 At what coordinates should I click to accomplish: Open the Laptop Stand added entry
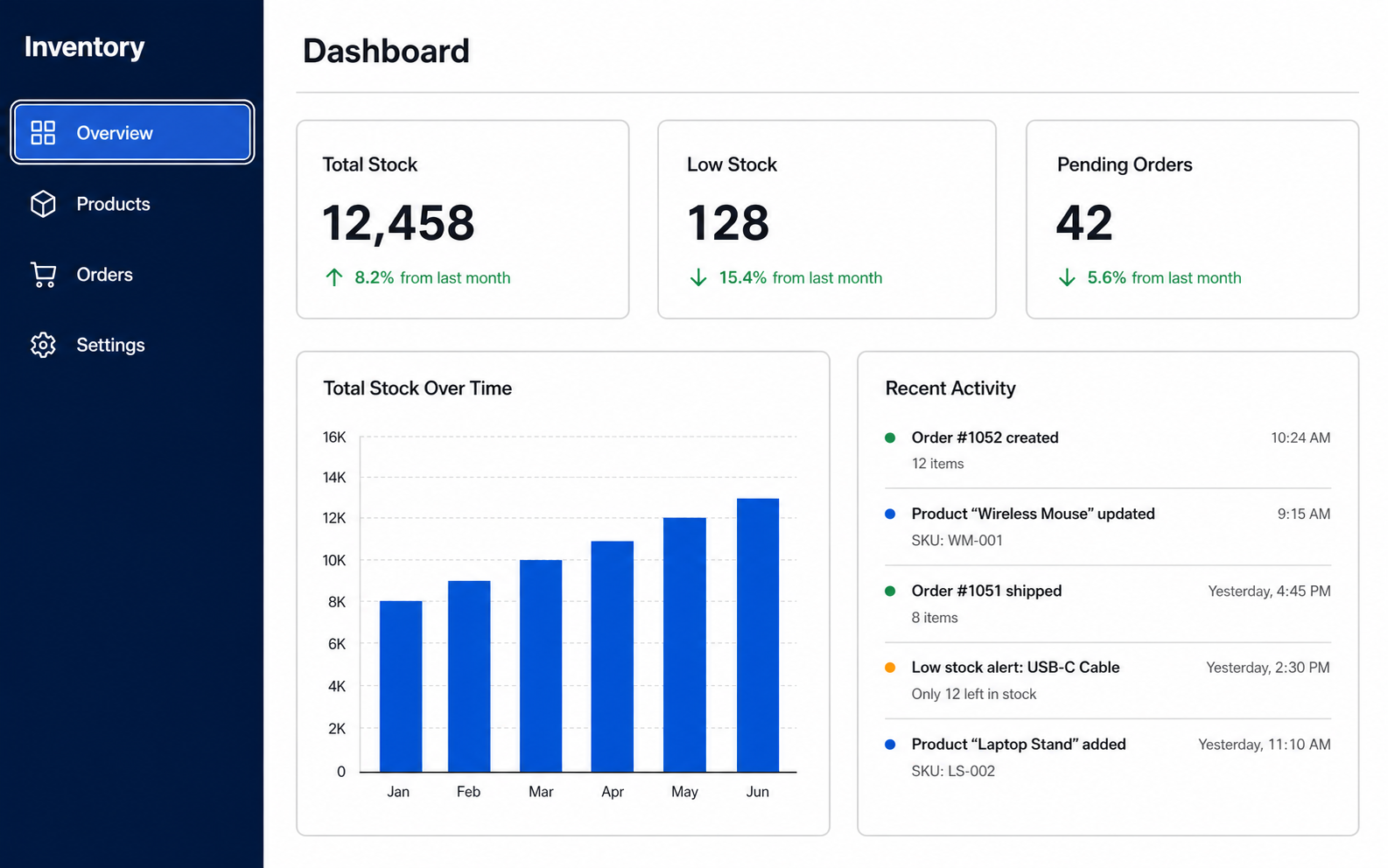point(1107,757)
